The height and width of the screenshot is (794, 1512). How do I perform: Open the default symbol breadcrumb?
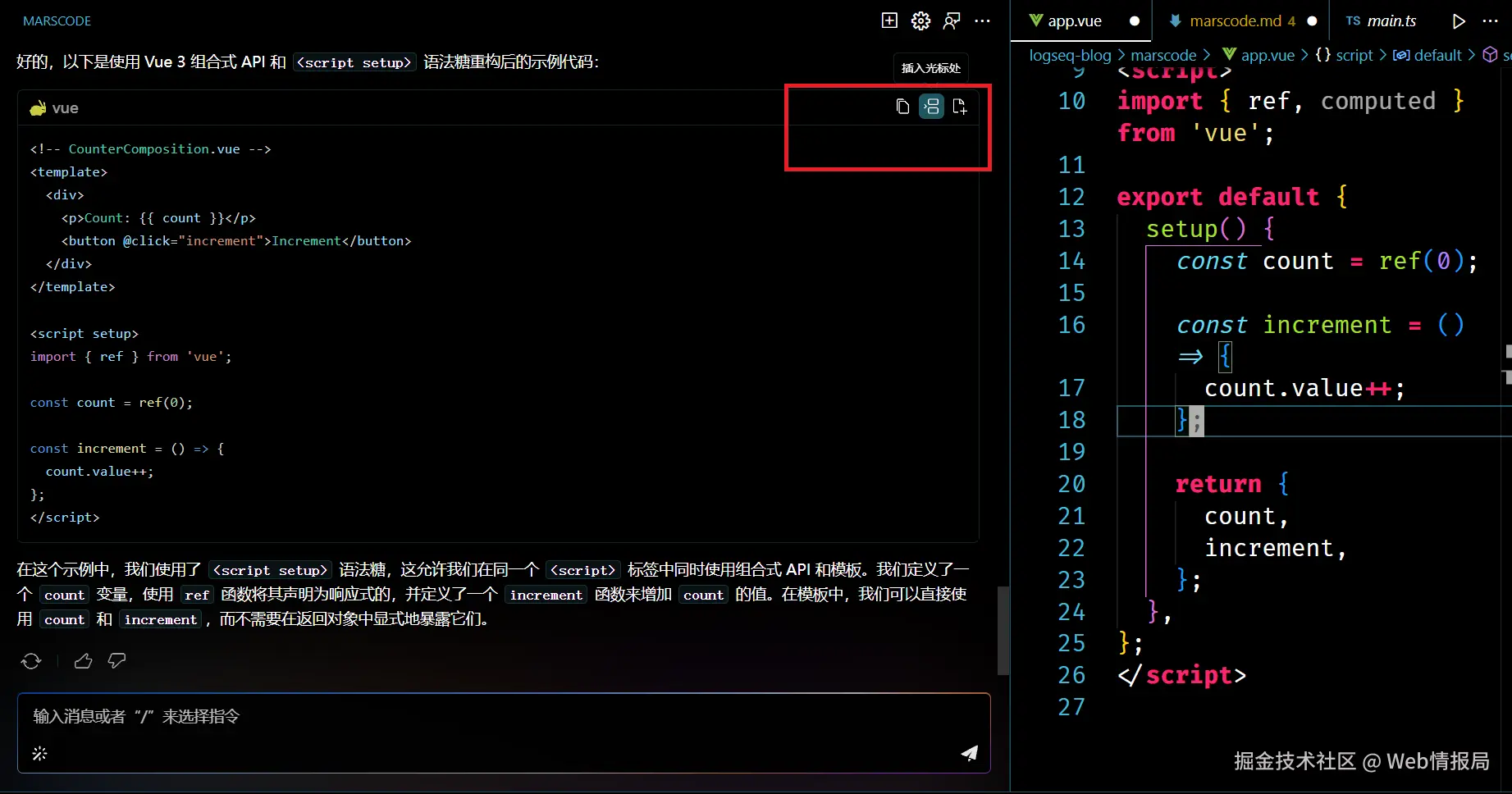(1427, 55)
